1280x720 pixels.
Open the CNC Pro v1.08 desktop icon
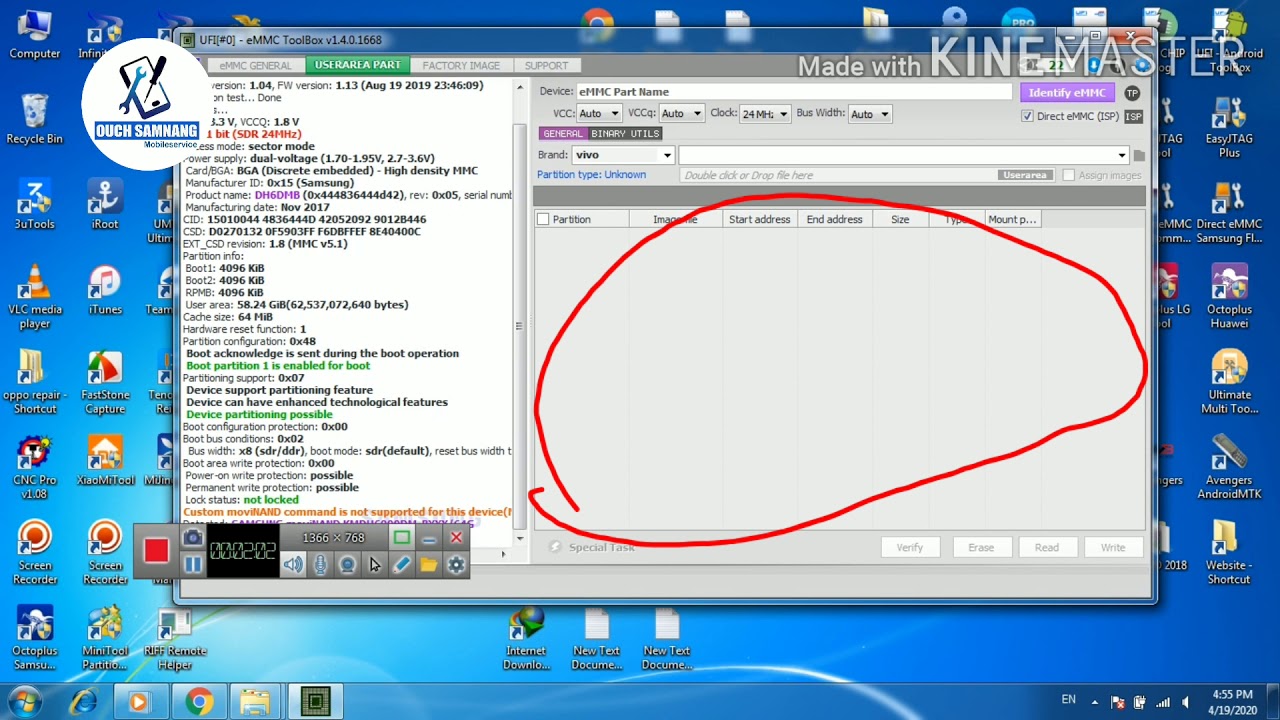click(x=35, y=466)
